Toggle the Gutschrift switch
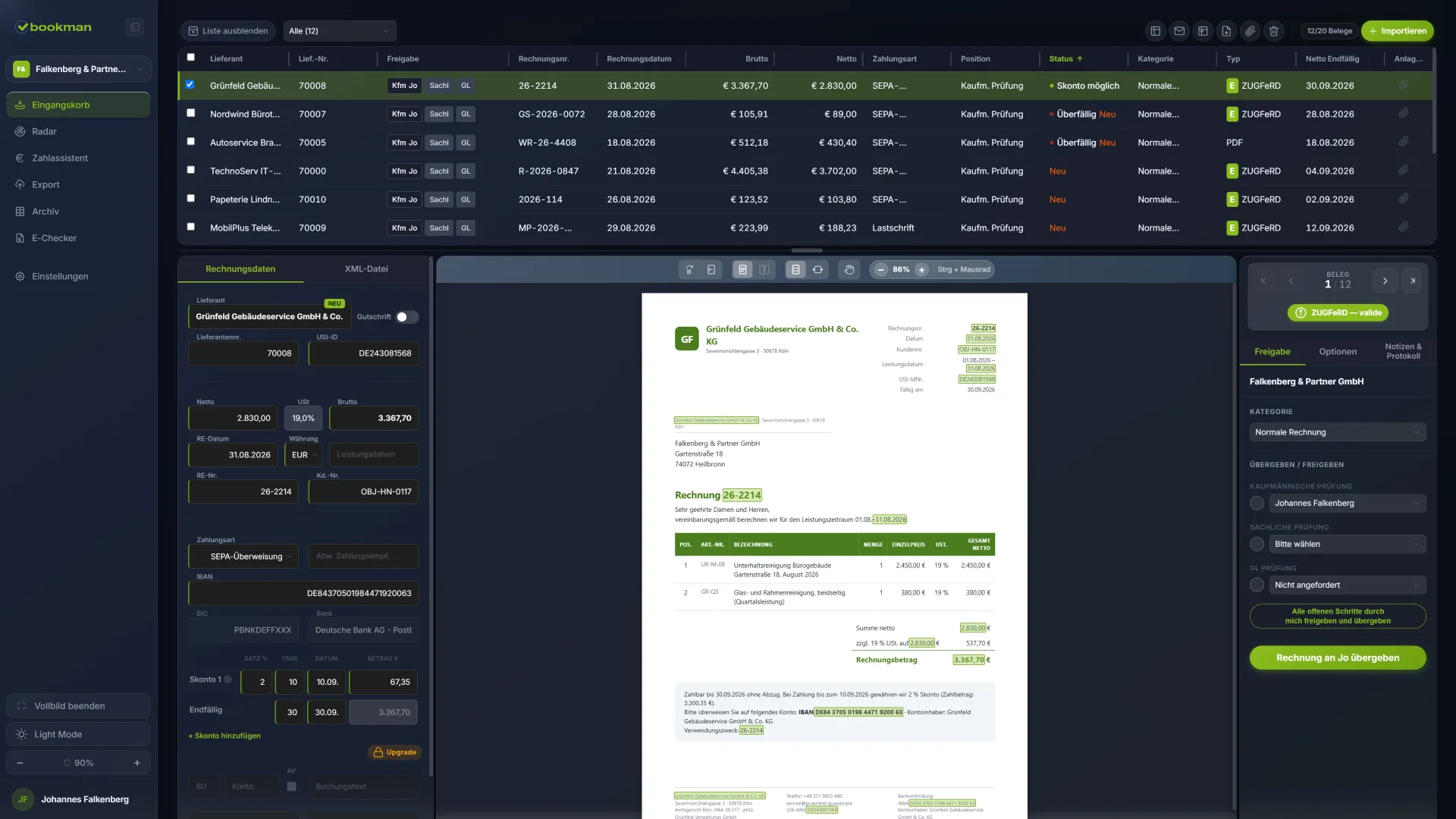The height and width of the screenshot is (819, 1456). point(407,317)
